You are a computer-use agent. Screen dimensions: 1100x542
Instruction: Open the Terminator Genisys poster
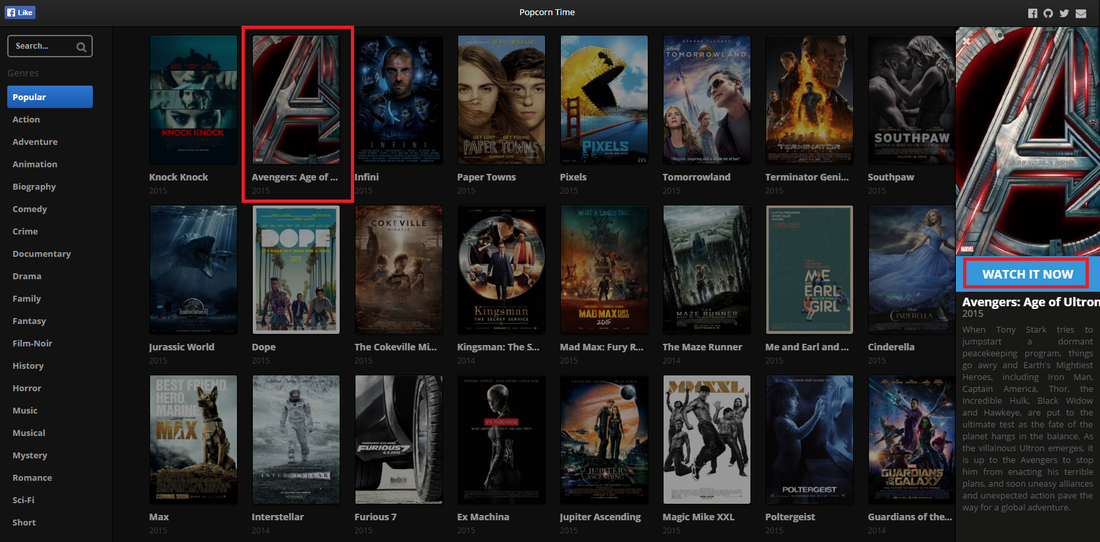809,100
